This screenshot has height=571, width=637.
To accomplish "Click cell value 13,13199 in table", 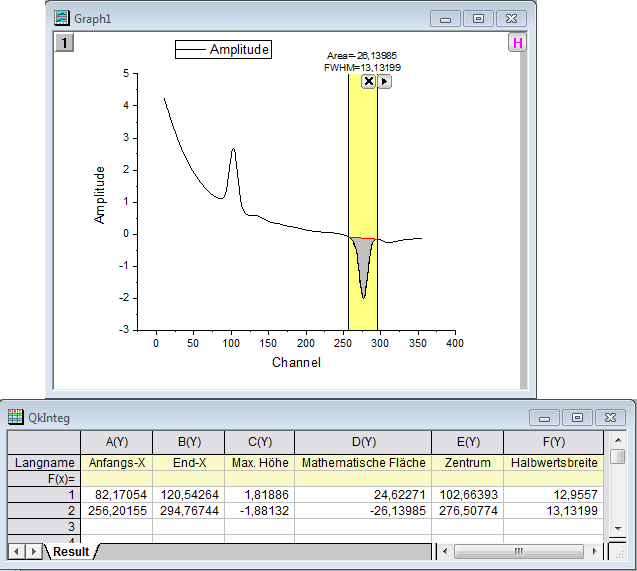I will coord(553,510).
